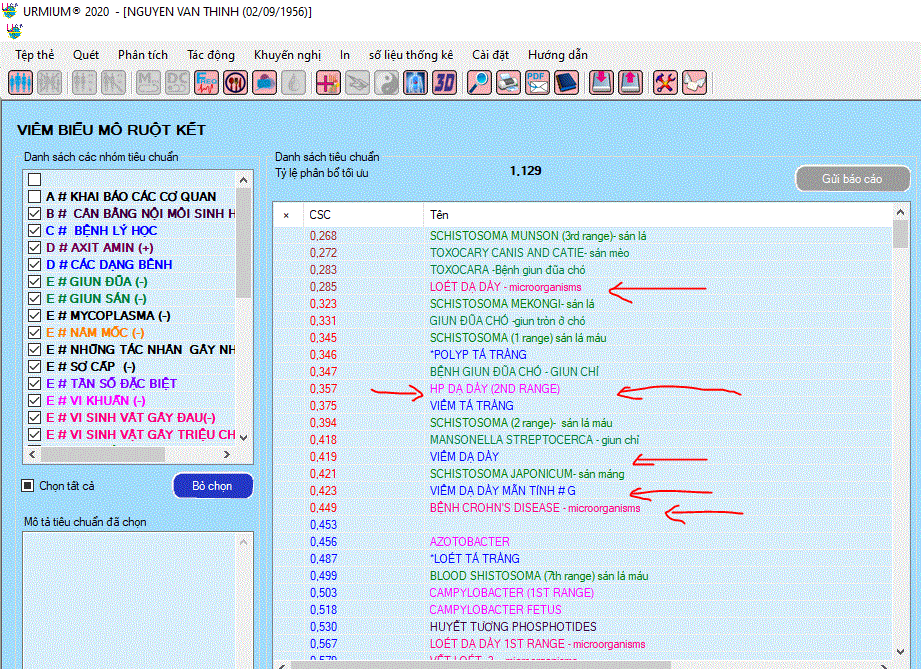The height and width of the screenshot is (669, 921).
Task: Click the CSC column header
Action: pos(320,215)
